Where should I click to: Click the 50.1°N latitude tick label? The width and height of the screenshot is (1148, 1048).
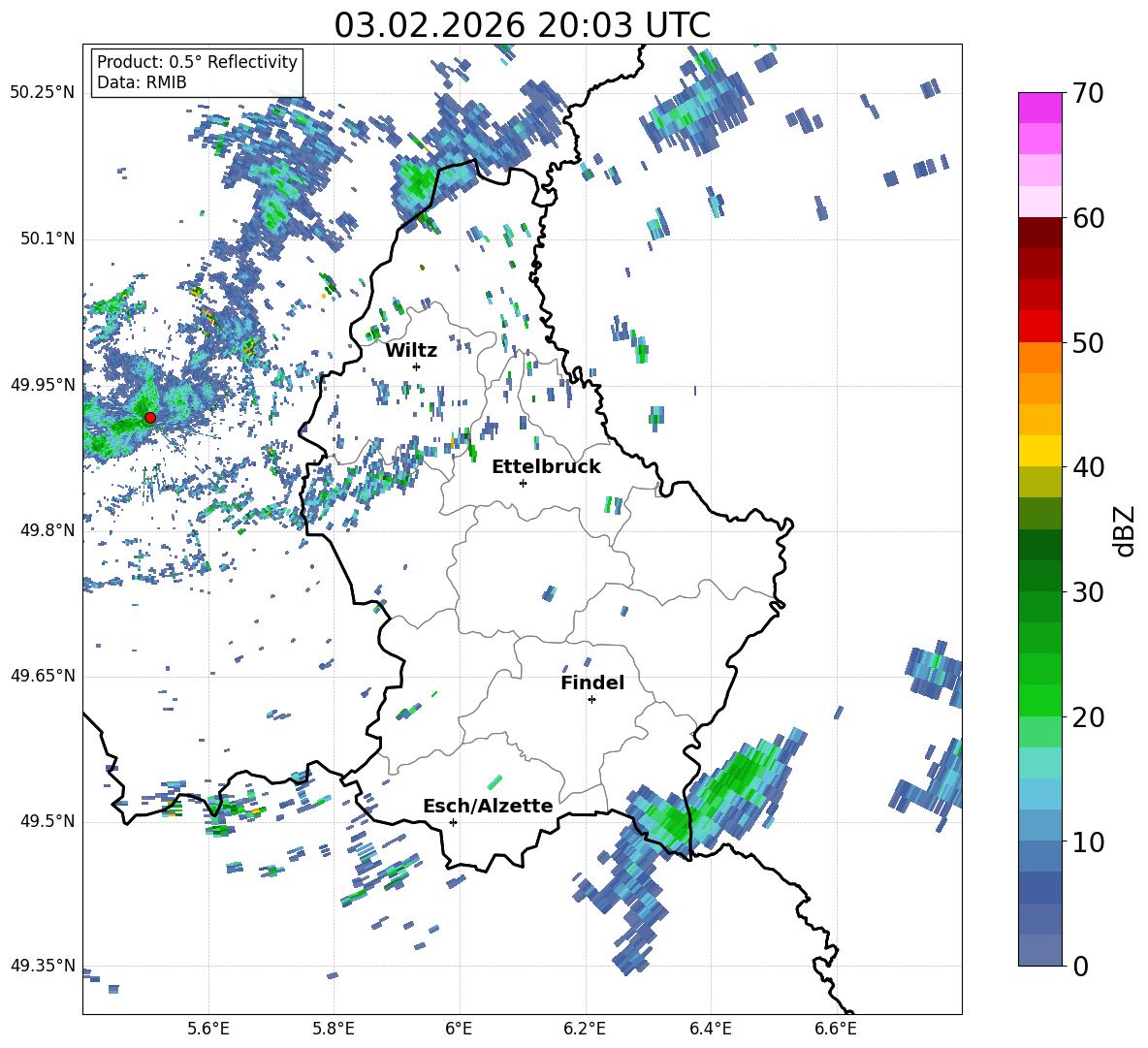point(47,239)
